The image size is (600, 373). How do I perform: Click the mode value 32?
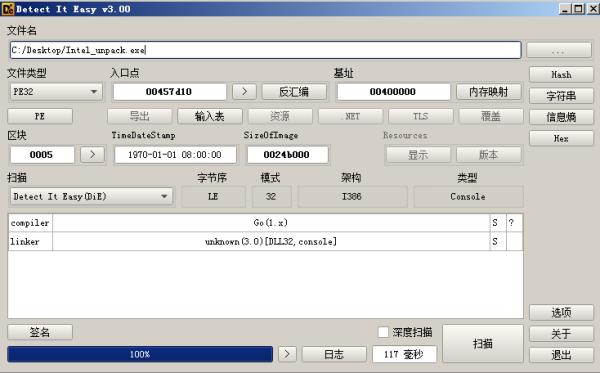point(271,197)
